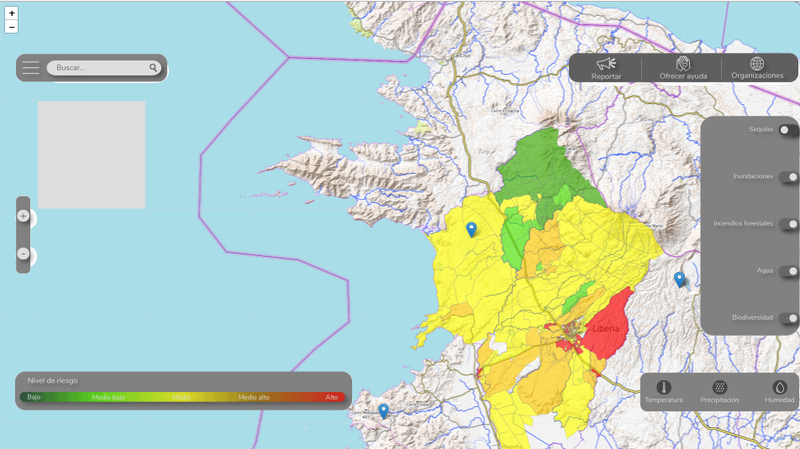The image size is (800, 449).
Task: Select the Temperatura thermometer icon
Action: pyautogui.click(x=663, y=387)
